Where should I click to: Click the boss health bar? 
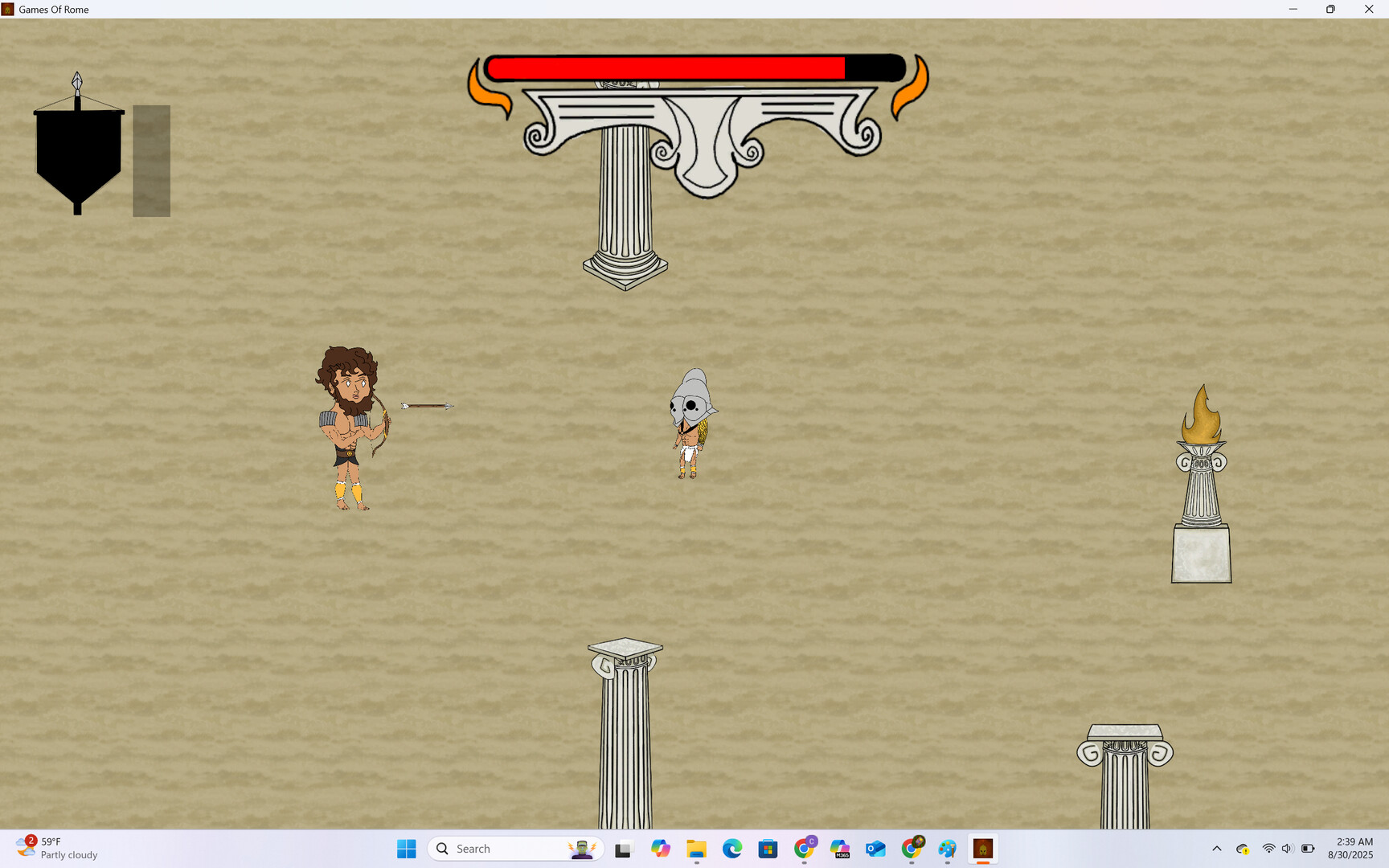695,68
